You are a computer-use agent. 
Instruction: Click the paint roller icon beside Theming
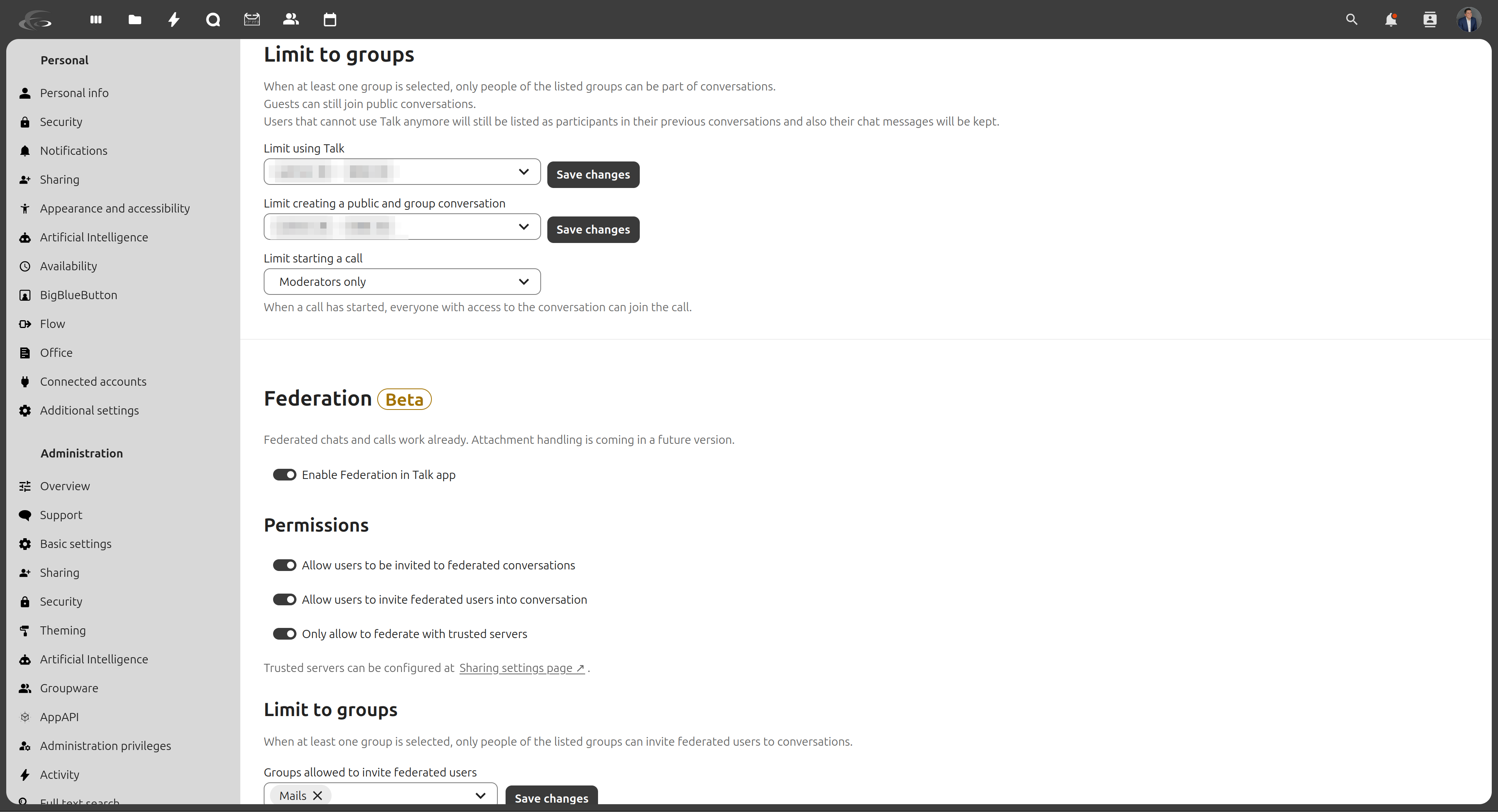25,631
